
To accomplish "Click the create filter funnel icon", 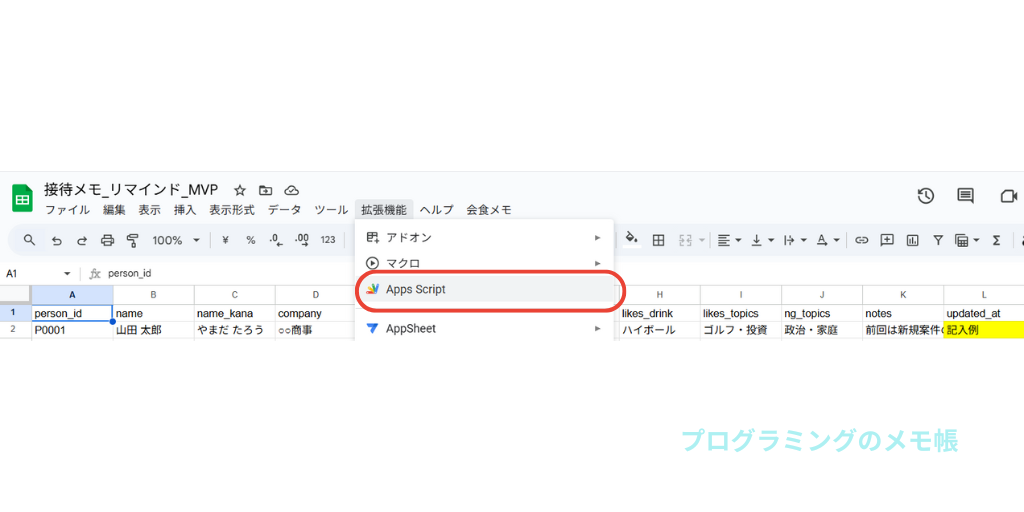I will (938, 240).
